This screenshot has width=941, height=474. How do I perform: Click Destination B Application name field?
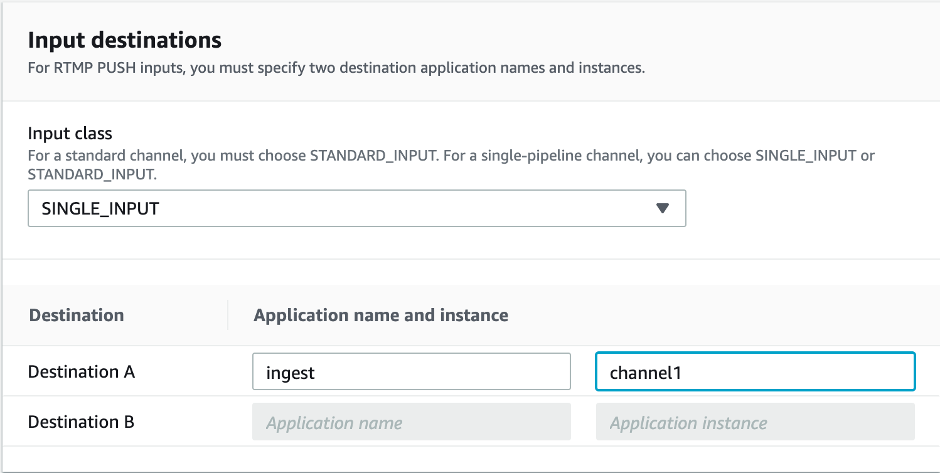(x=411, y=422)
